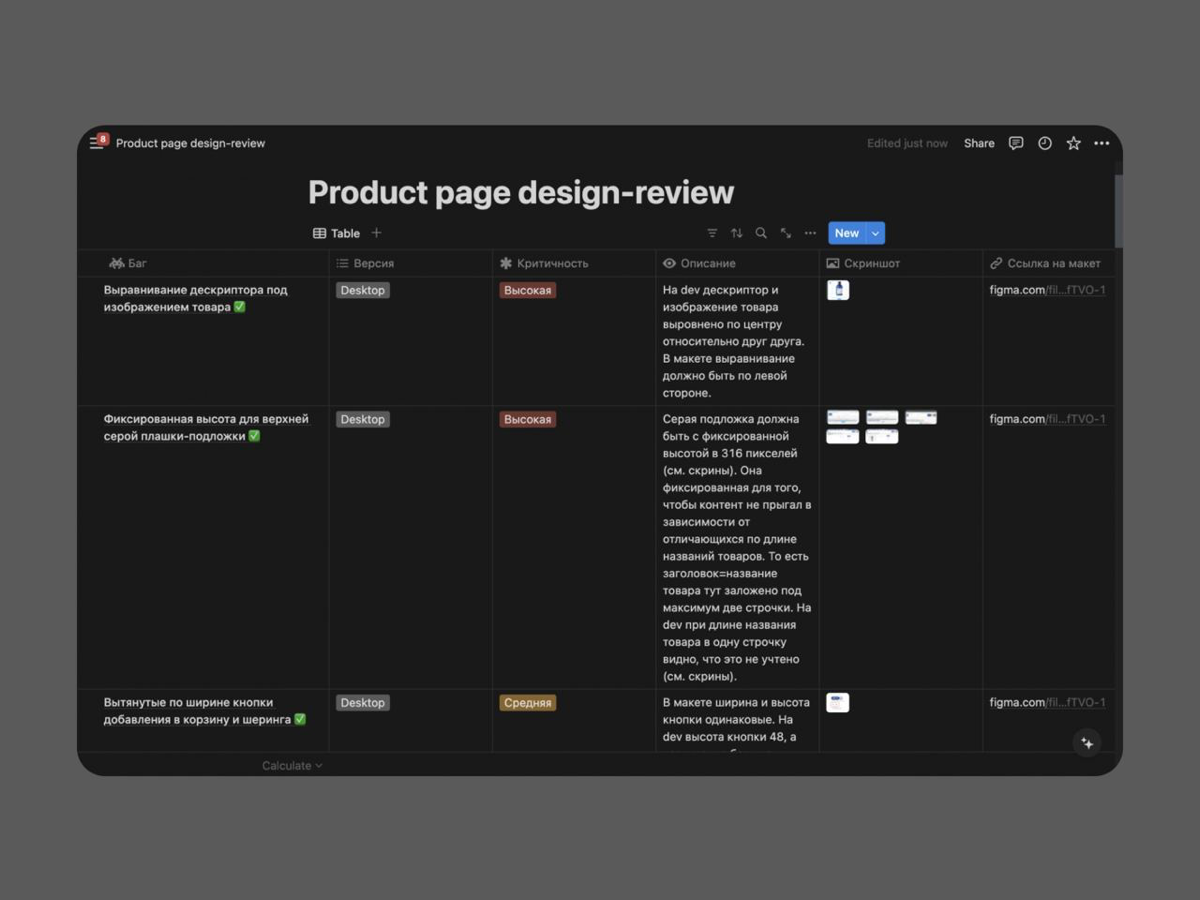The height and width of the screenshot is (900, 1200).
Task: Expand the New button dropdown arrow
Action: (x=875, y=233)
